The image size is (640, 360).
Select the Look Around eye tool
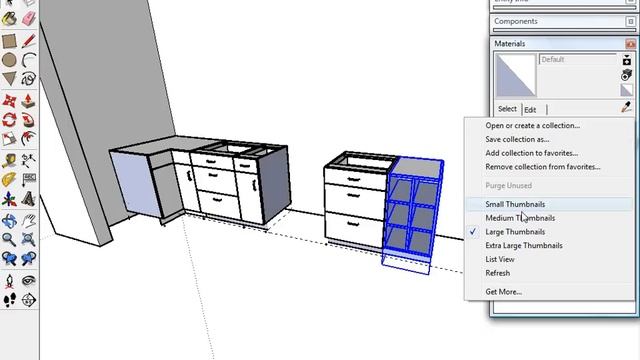pyautogui.click(x=28, y=281)
